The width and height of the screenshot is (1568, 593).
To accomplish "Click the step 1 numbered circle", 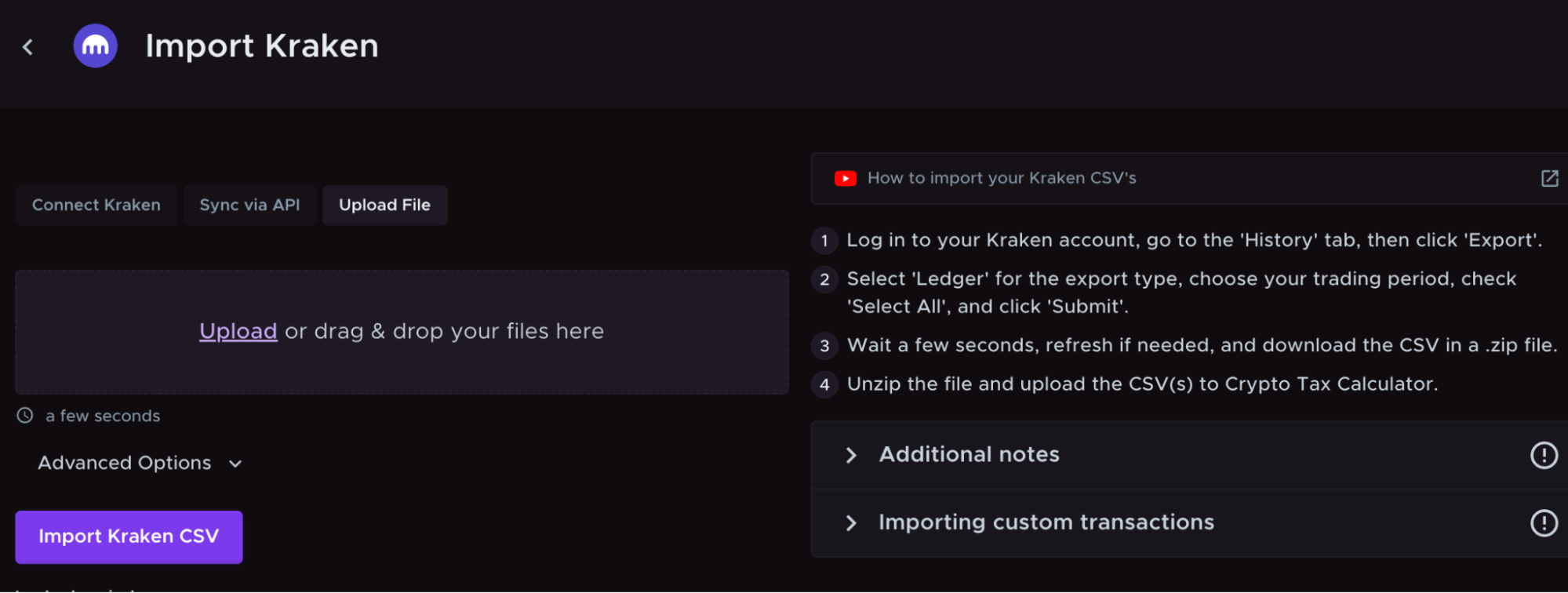I will point(824,241).
